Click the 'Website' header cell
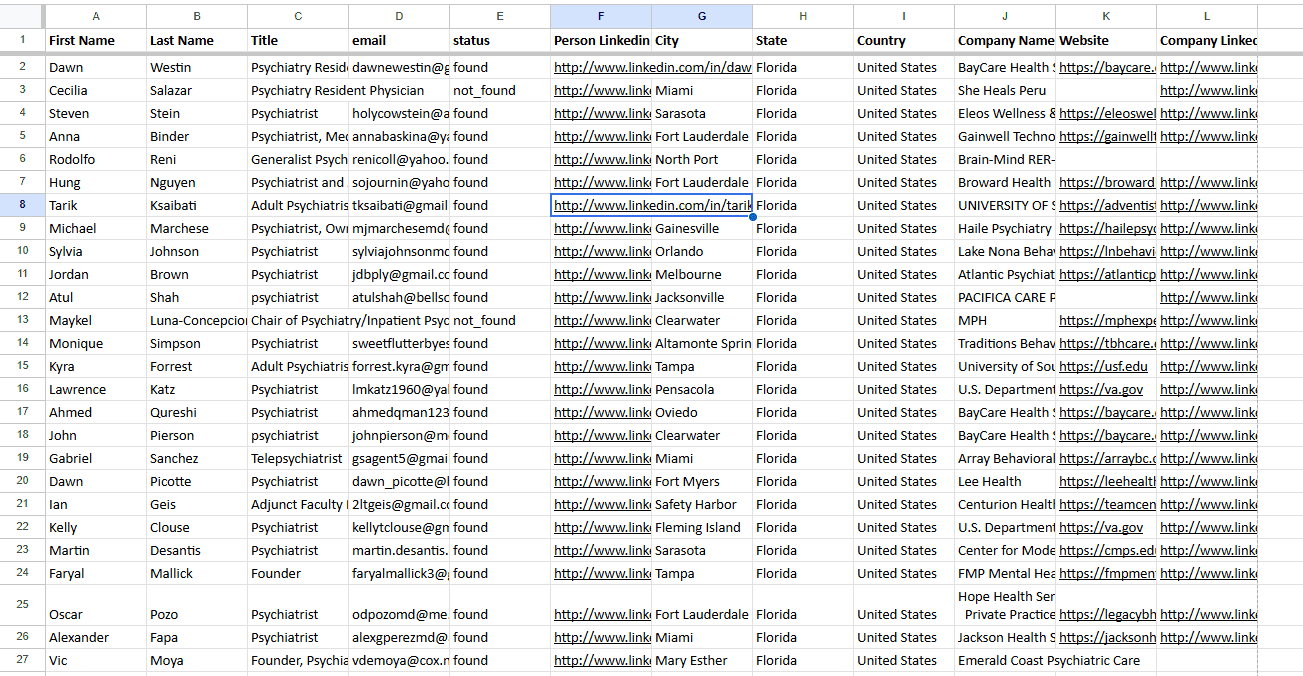This screenshot has height=676, width=1303. [x=1106, y=41]
